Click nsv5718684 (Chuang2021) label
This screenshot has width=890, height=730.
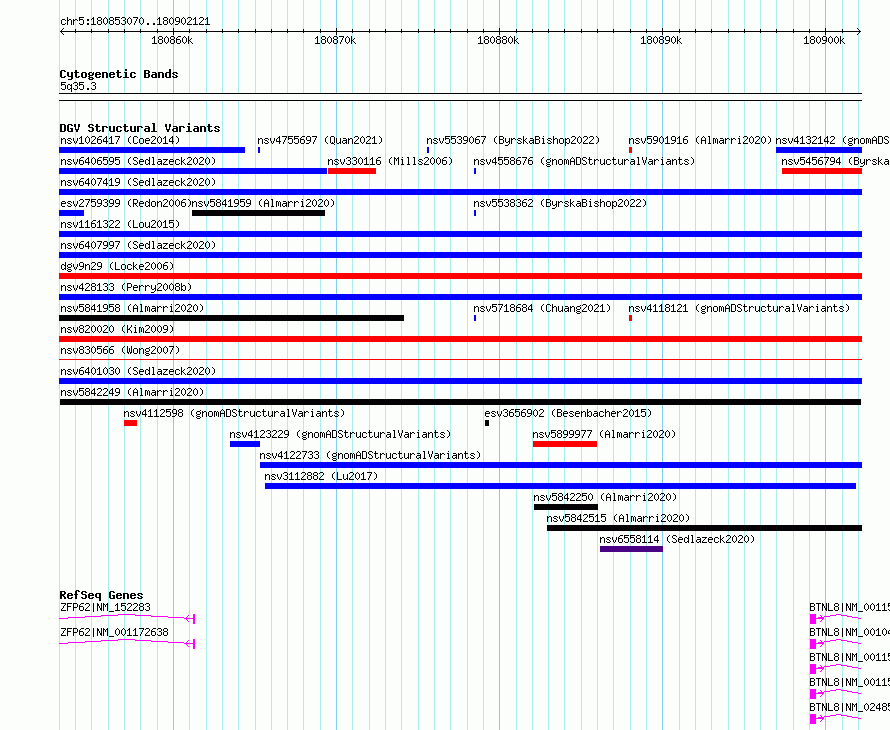[542, 308]
